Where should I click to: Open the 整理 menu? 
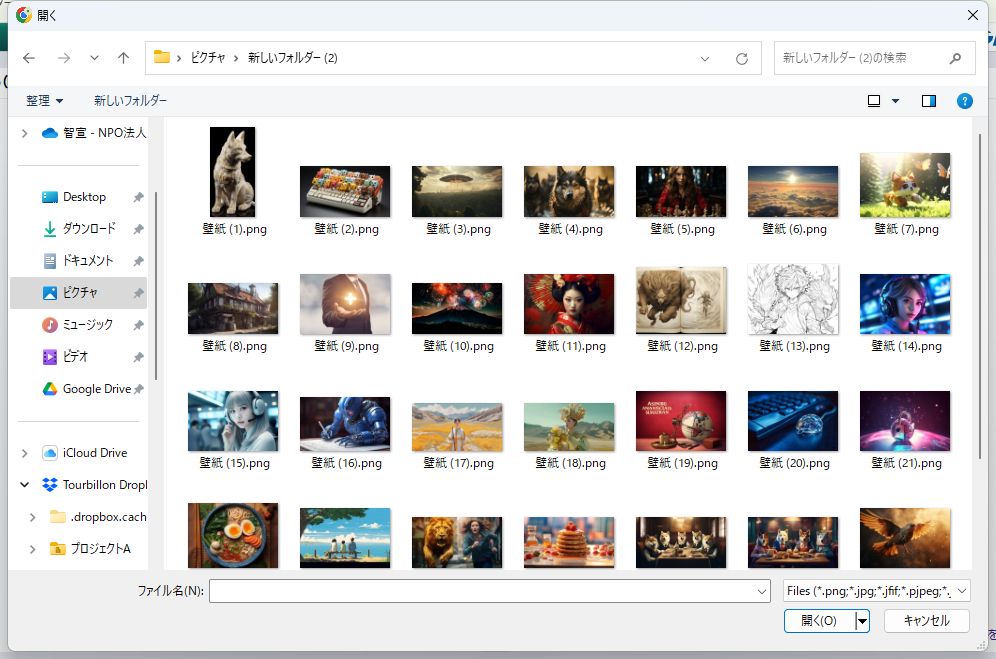point(45,101)
